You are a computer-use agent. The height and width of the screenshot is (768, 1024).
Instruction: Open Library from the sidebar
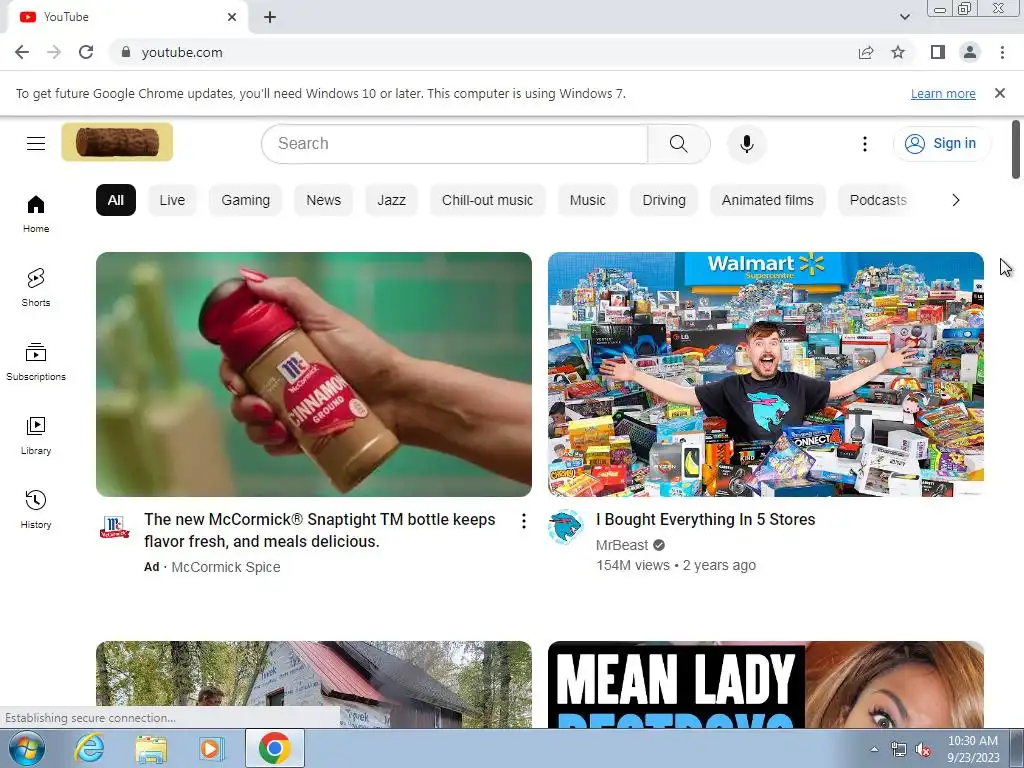pyautogui.click(x=36, y=436)
